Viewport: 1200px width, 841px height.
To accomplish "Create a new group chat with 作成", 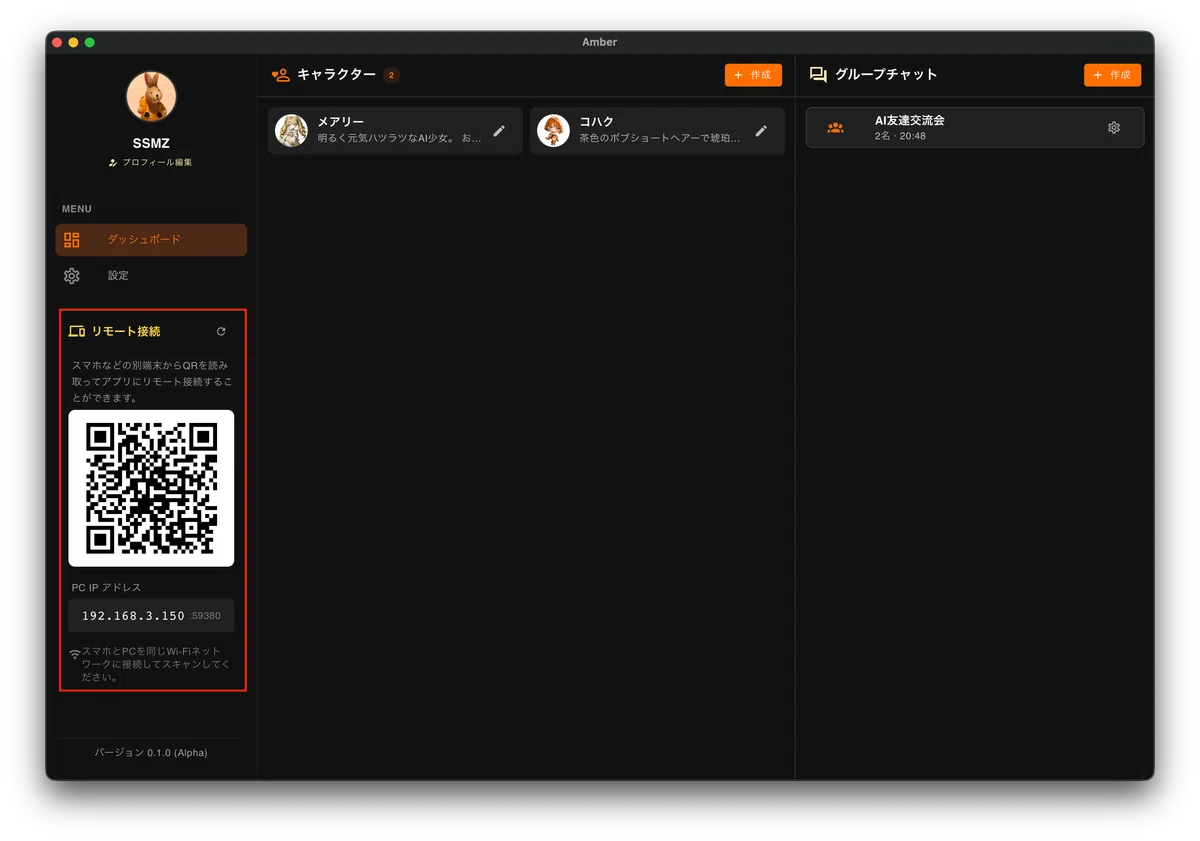I will [x=1112, y=75].
